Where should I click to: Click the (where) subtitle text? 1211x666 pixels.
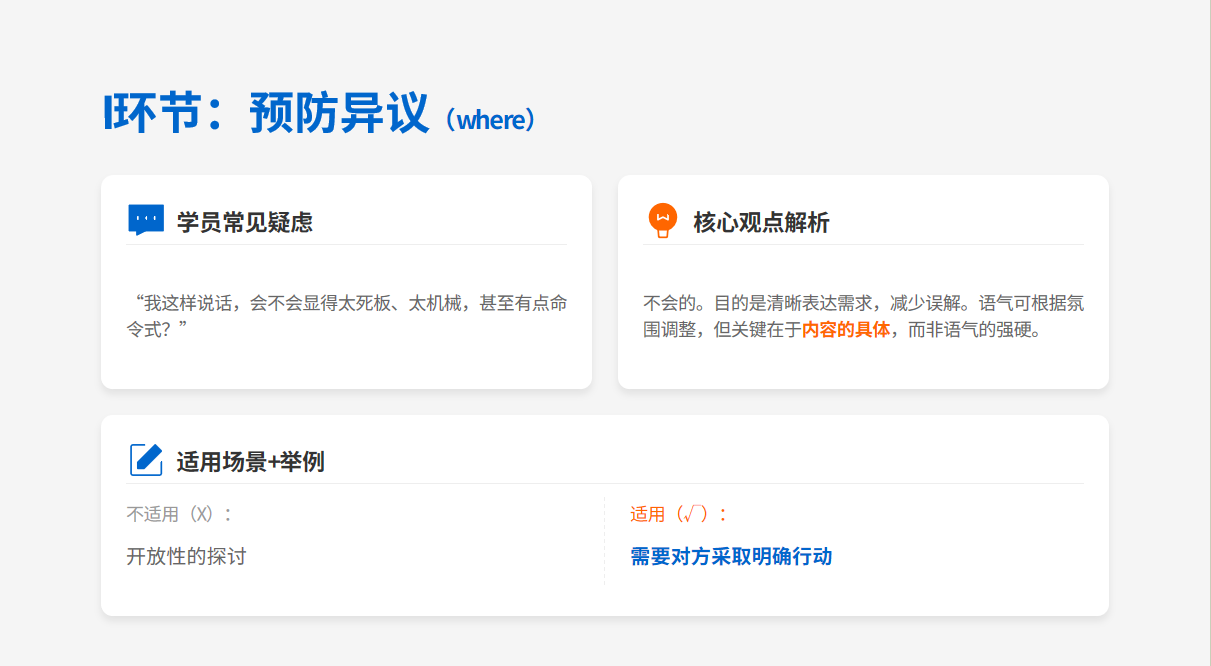pyautogui.click(x=490, y=120)
